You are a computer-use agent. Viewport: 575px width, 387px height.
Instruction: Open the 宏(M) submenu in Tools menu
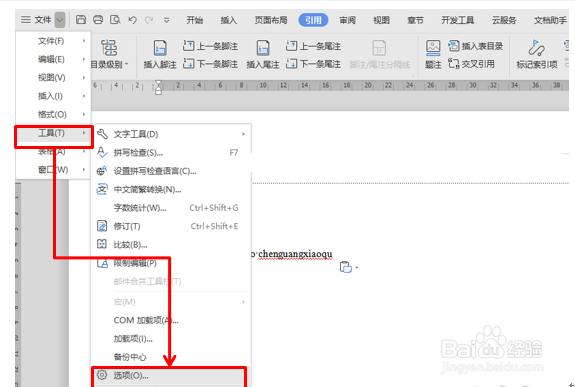point(171,302)
